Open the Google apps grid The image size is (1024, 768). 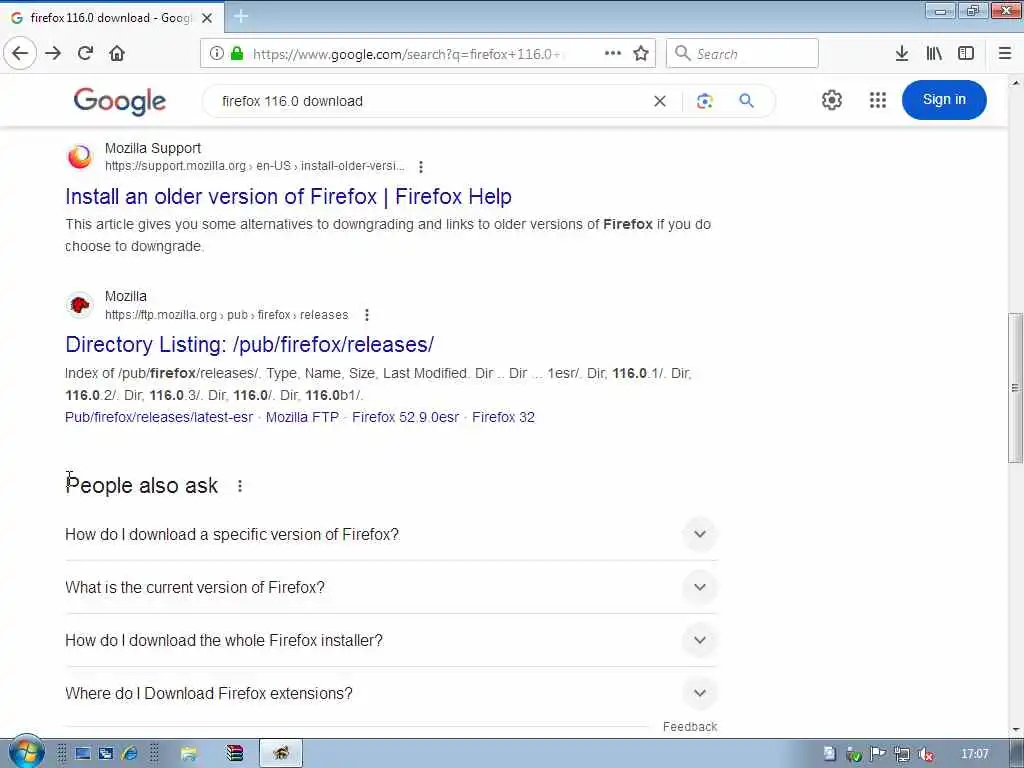coord(878,100)
